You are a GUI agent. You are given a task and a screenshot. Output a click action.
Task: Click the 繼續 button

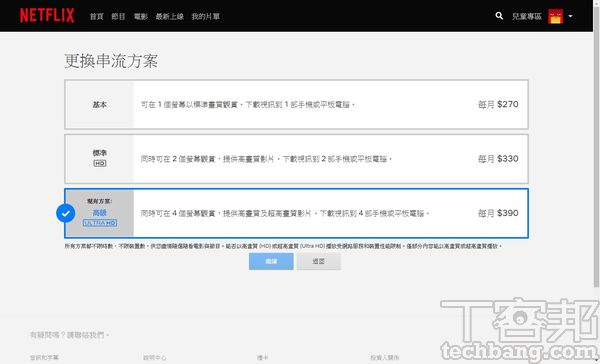271,261
